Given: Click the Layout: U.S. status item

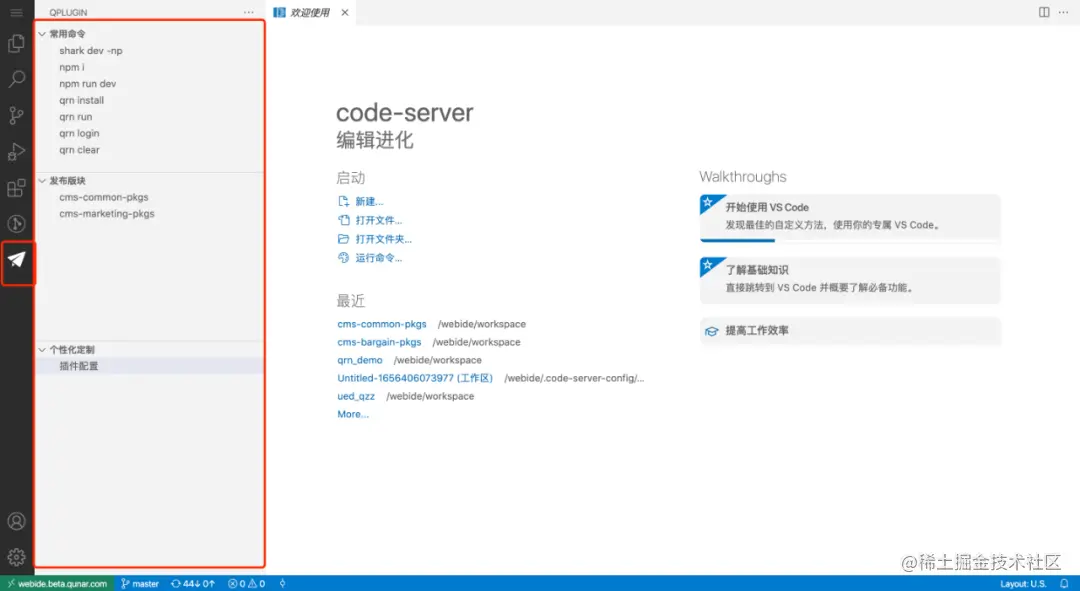Looking at the screenshot, I should pyautogui.click(x=1023, y=583).
